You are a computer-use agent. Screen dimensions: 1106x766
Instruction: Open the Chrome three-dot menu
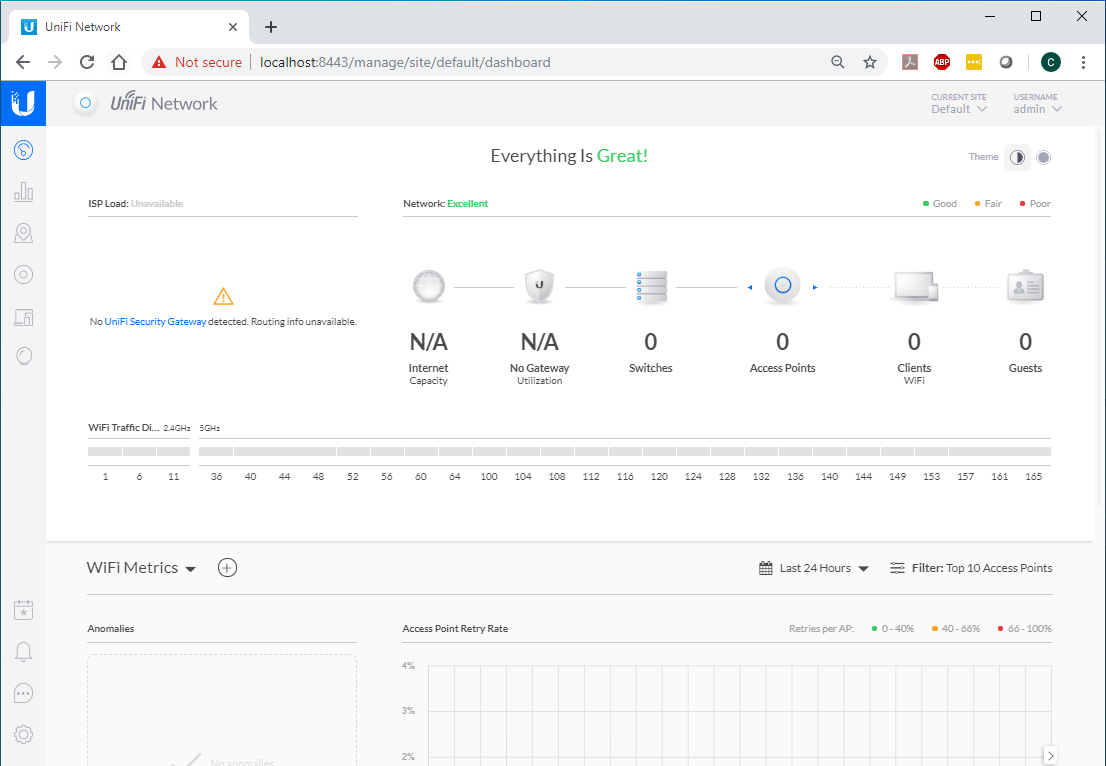click(x=1083, y=62)
